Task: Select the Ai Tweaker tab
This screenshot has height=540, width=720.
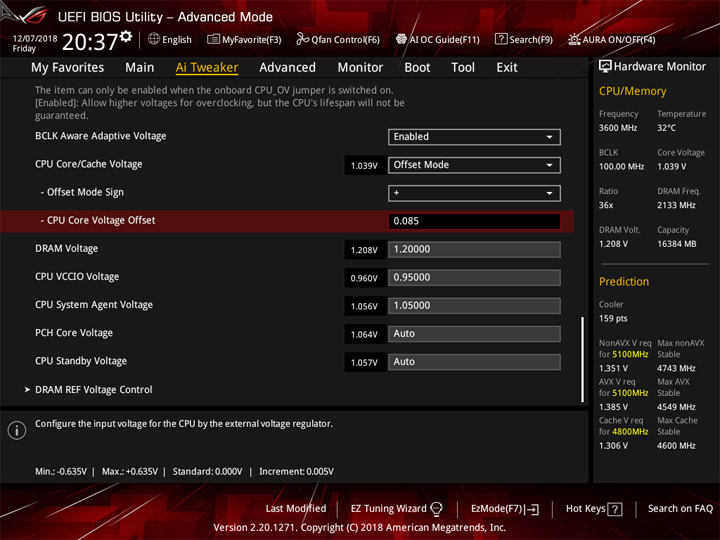Action: [x=207, y=68]
